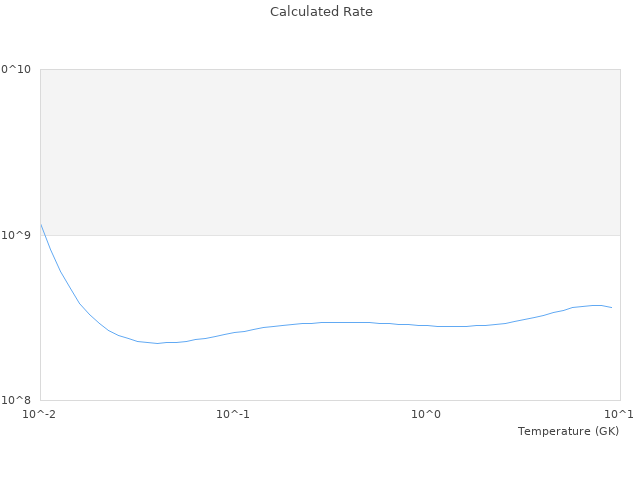Select the 10^-1 x-axis tick label
The width and height of the screenshot is (640, 480).
coord(233,414)
